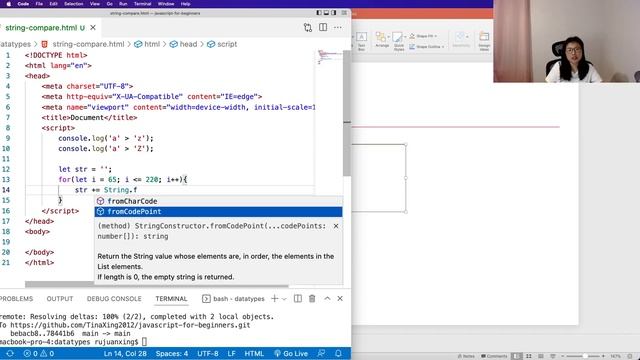
Task: Select the string-compare.html editor tab
Action: pos(45,28)
